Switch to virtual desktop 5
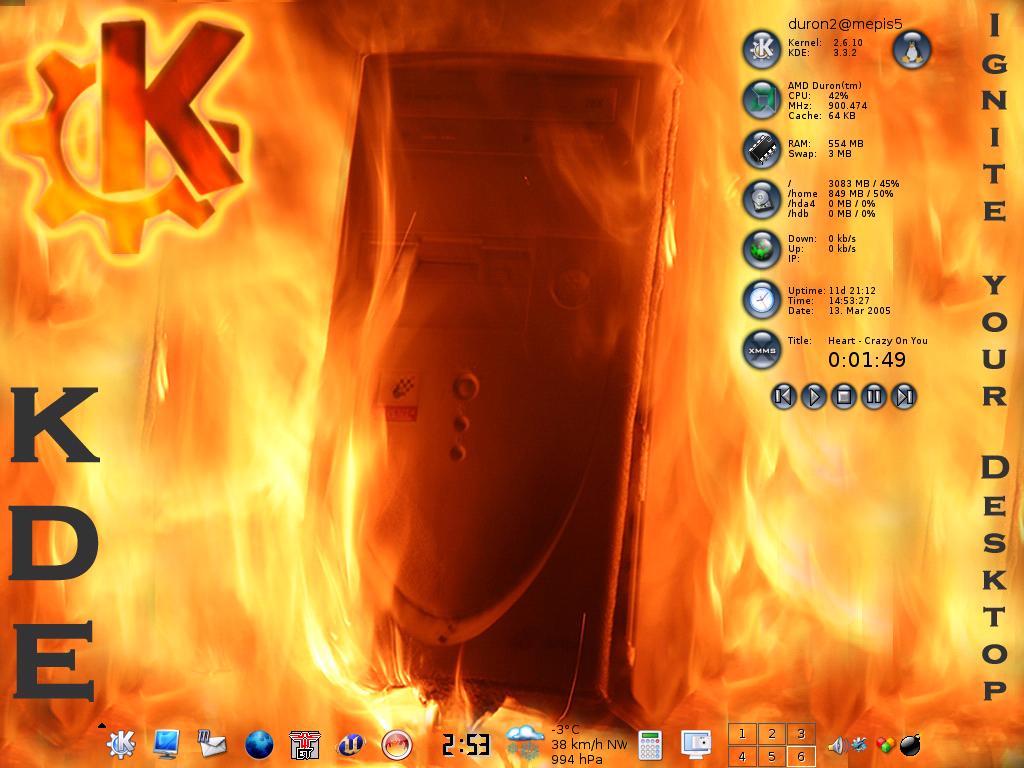The width and height of the screenshot is (1024, 768). click(771, 756)
